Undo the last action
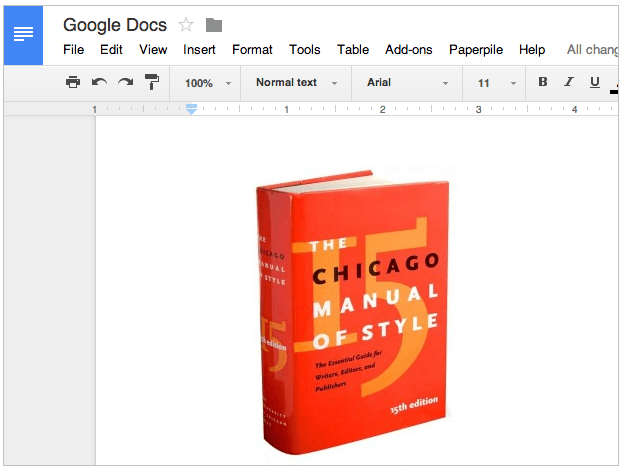Viewport: 624px width, 473px height. [x=99, y=82]
